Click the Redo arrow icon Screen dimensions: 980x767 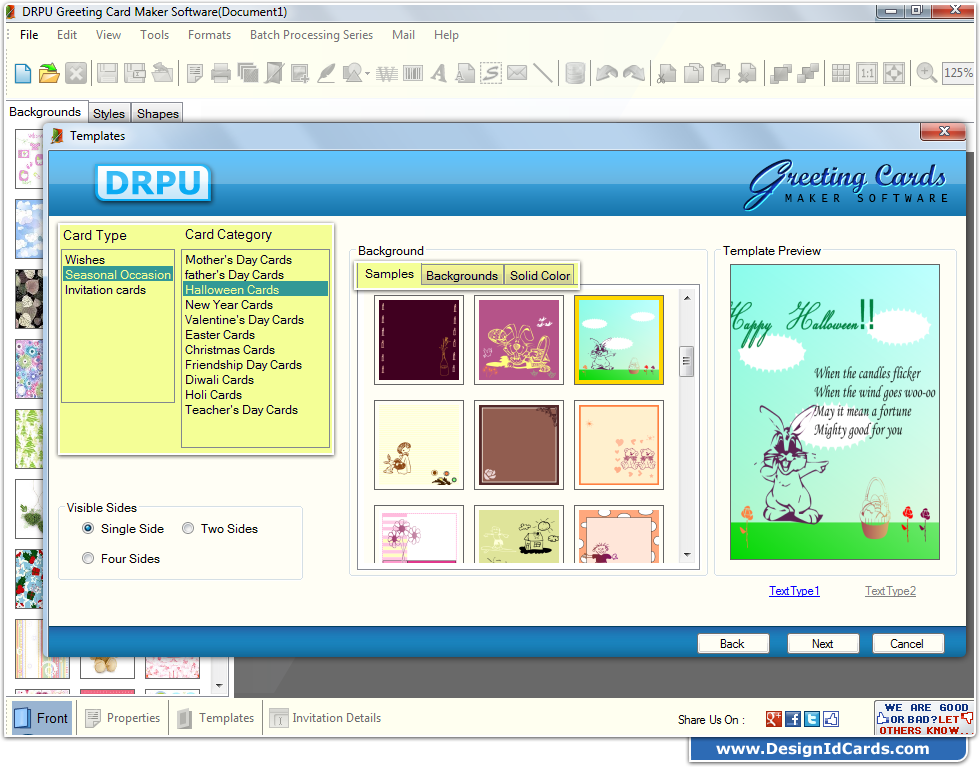[634, 74]
